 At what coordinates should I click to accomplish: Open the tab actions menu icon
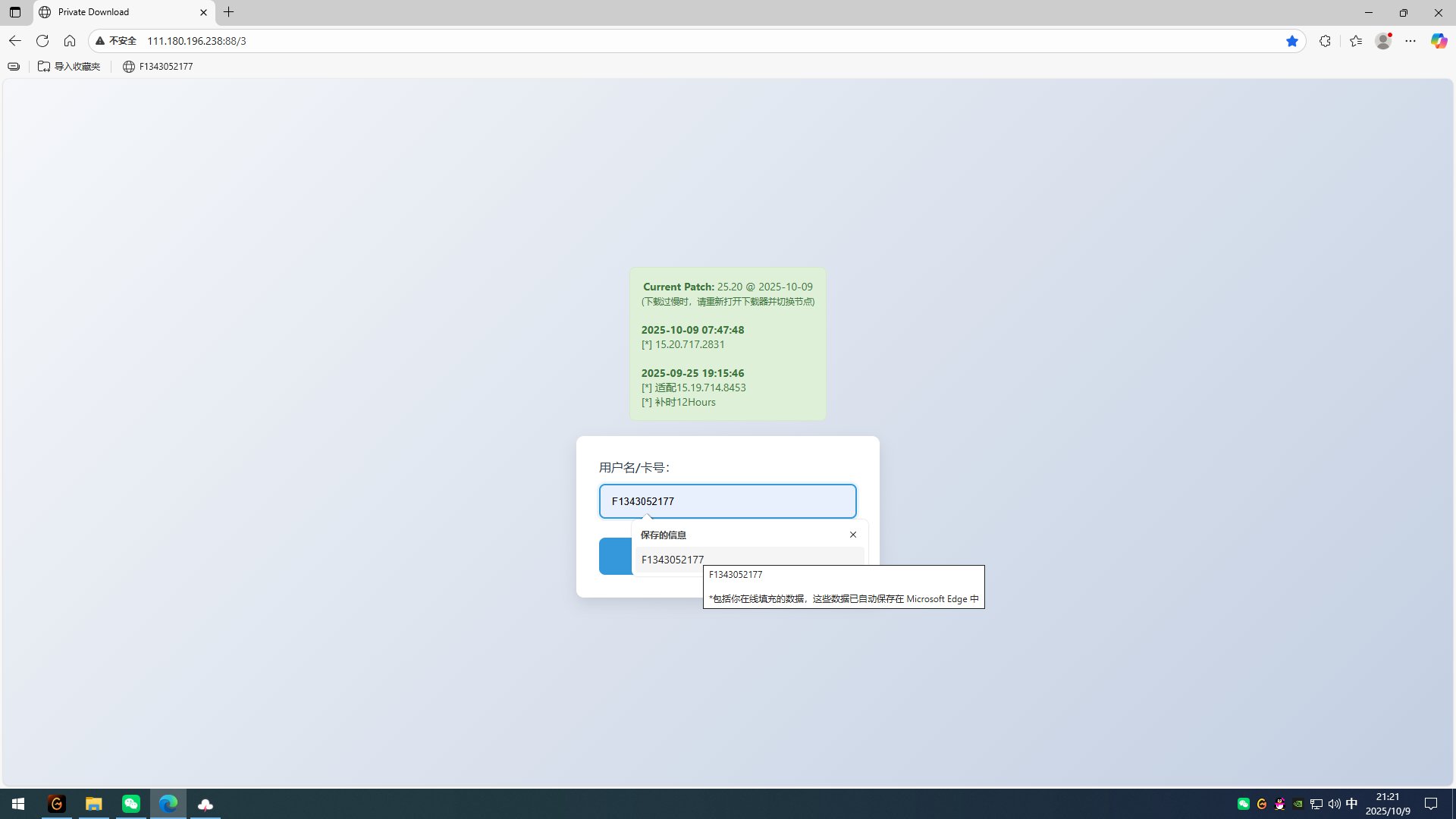[x=15, y=12]
